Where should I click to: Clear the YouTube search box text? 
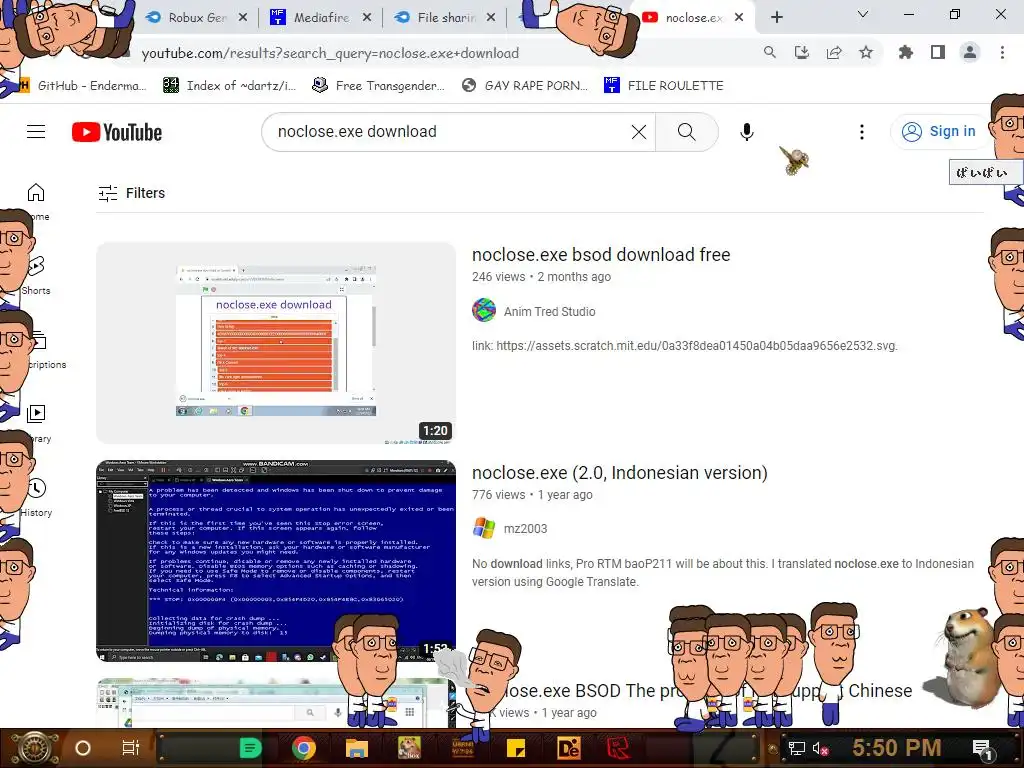[639, 132]
